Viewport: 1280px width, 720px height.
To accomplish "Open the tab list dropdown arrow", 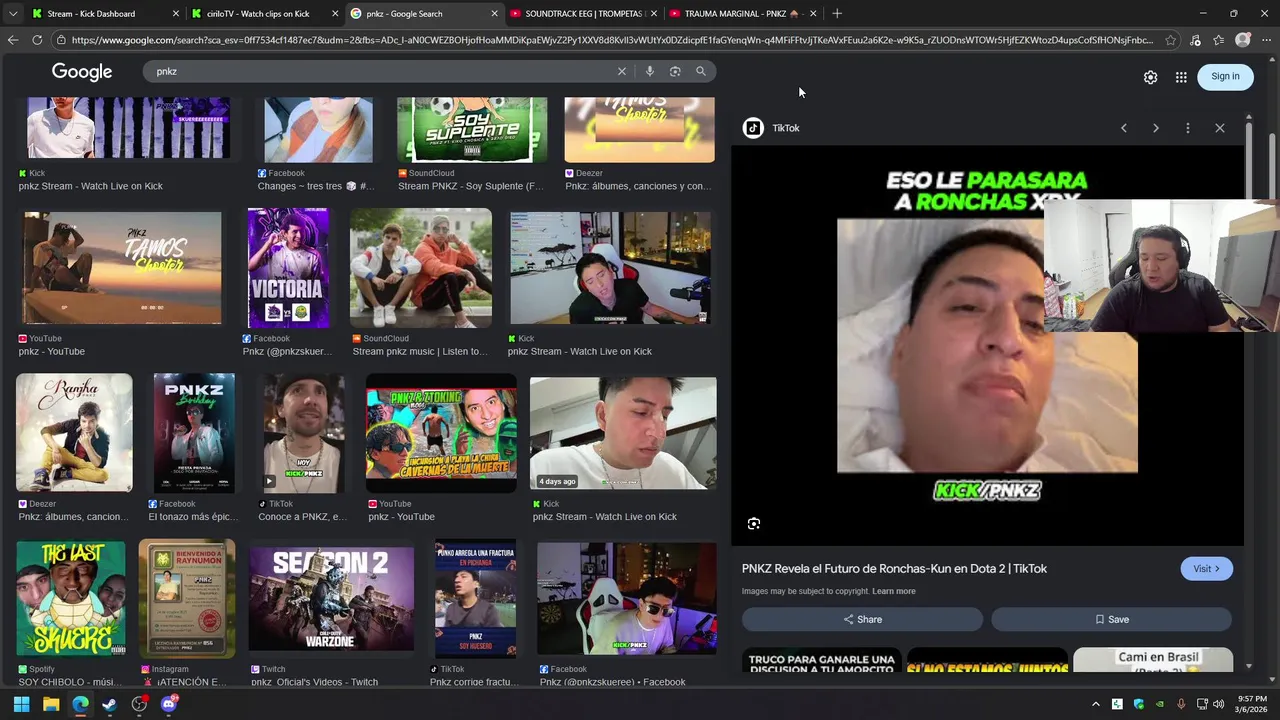I will coord(12,14).
